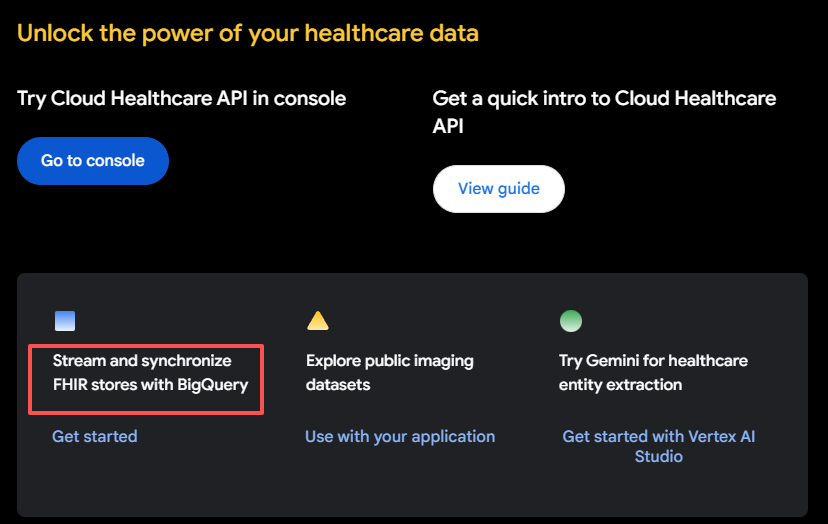828x524 pixels.
Task: Click the yellow triangle imaging datasets icon
Action: tap(317, 321)
